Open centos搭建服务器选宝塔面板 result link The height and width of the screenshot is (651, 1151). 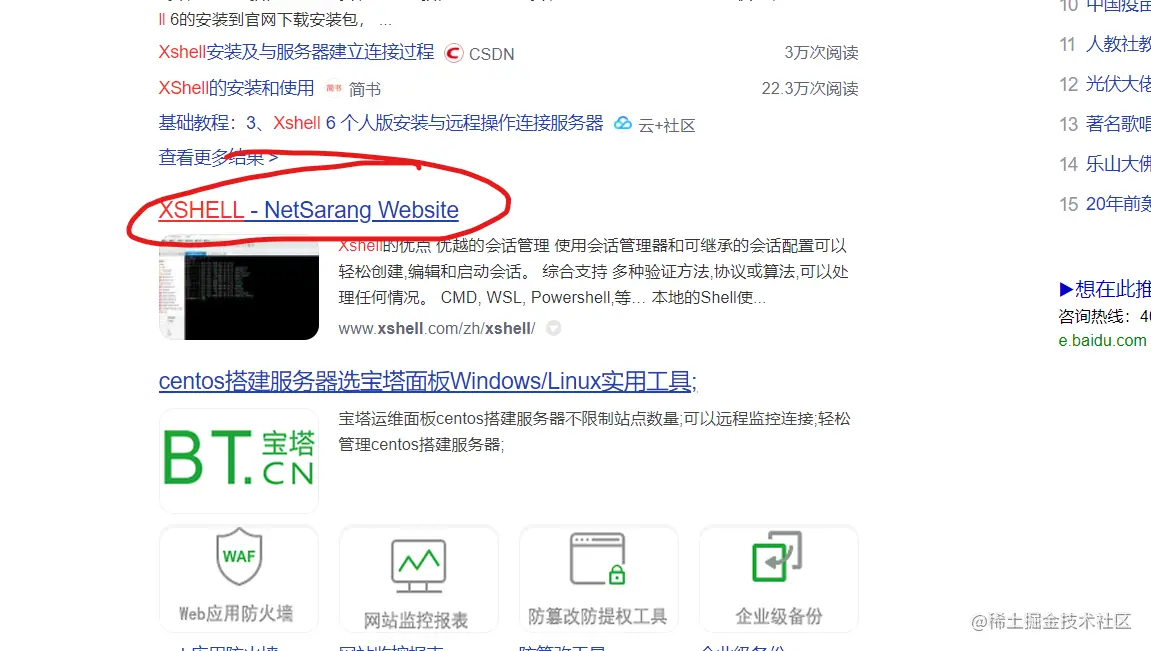point(428,381)
